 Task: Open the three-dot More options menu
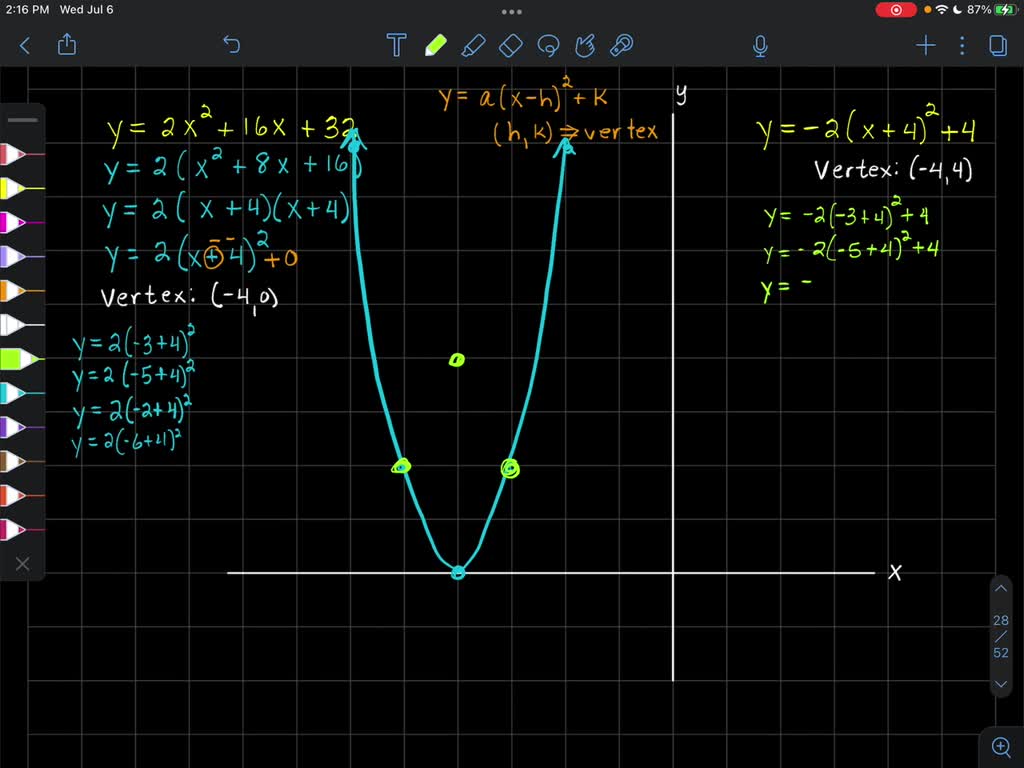coord(962,45)
